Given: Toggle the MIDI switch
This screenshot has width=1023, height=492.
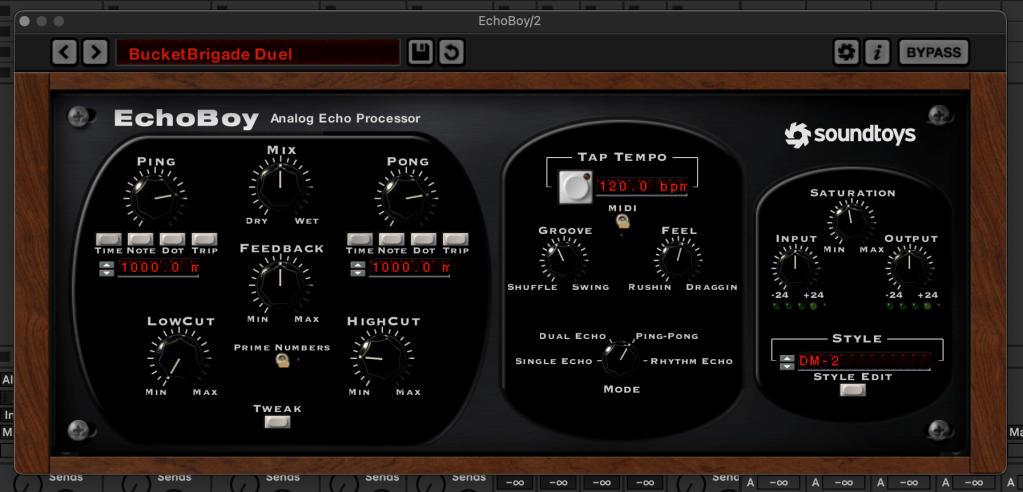Looking at the screenshot, I should 622,222.
